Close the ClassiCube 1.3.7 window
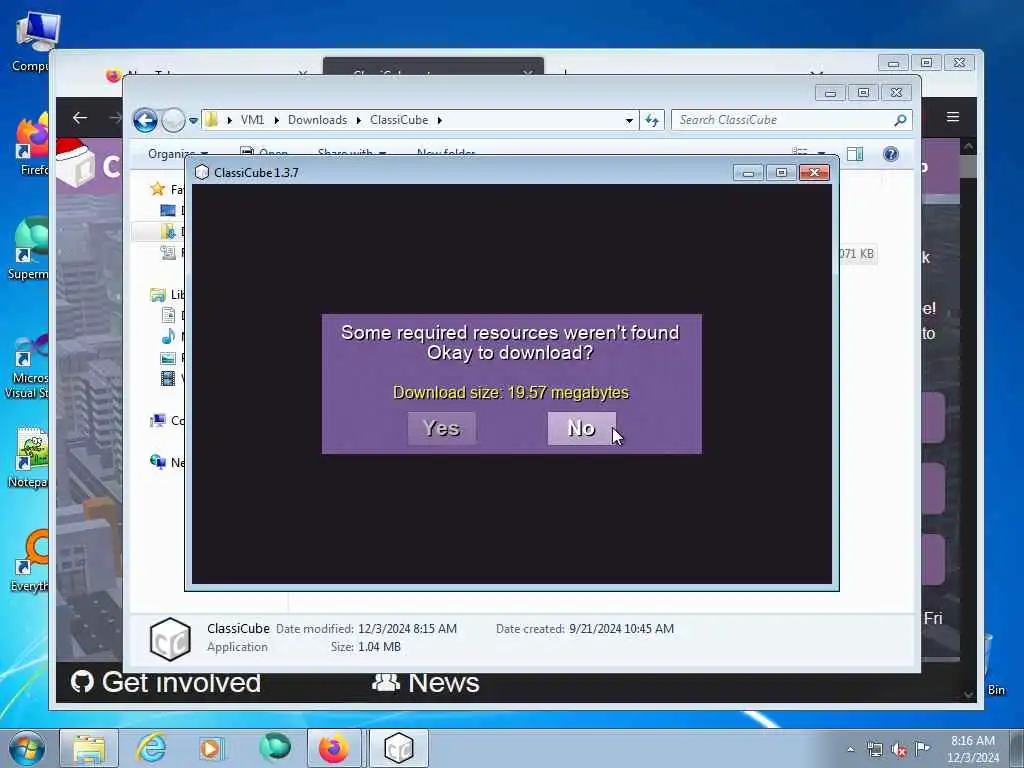Screen dimensions: 1024x768 (x=814, y=172)
